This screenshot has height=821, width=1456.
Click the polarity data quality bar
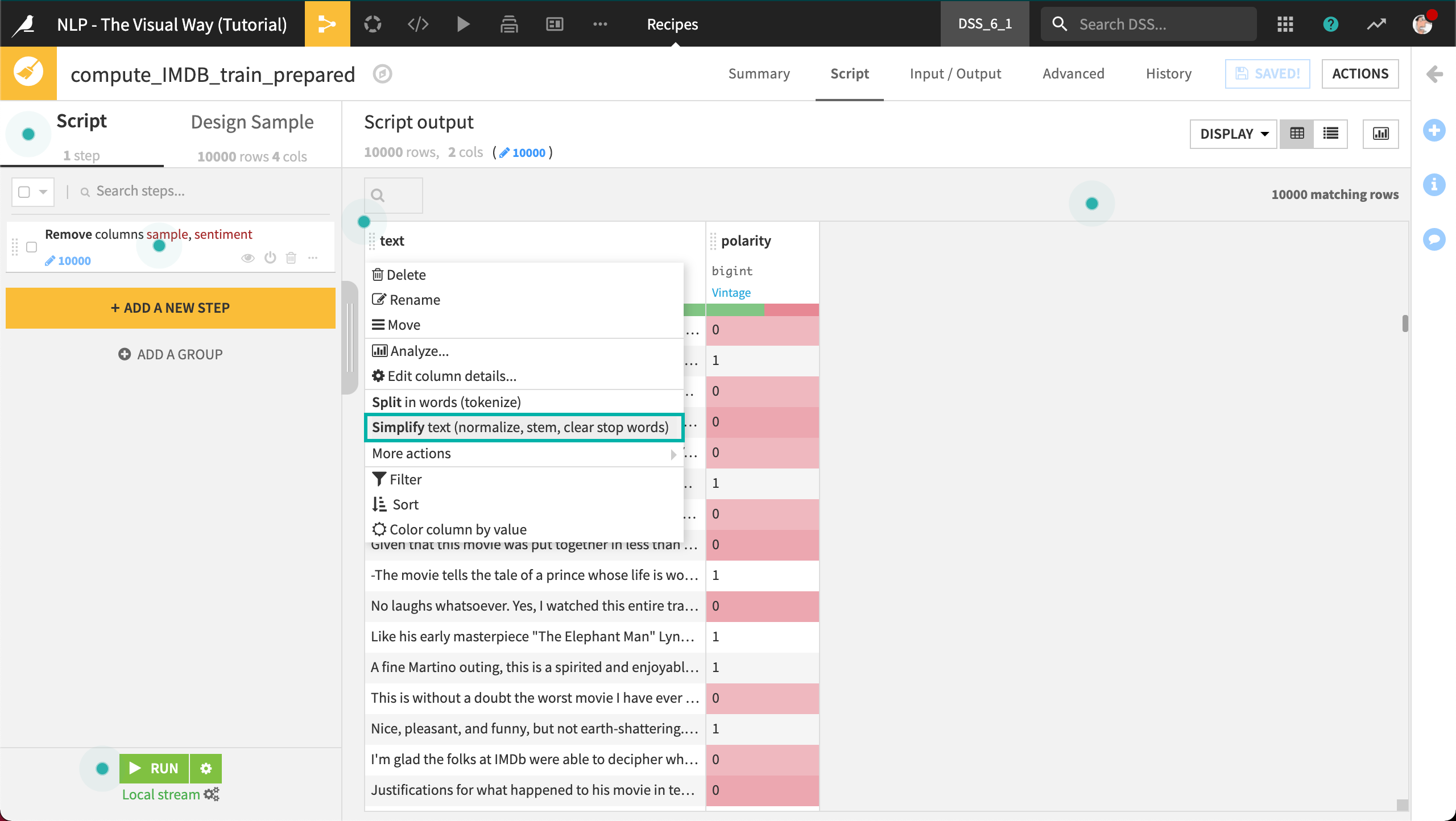pyautogui.click(x=762, y=310)
